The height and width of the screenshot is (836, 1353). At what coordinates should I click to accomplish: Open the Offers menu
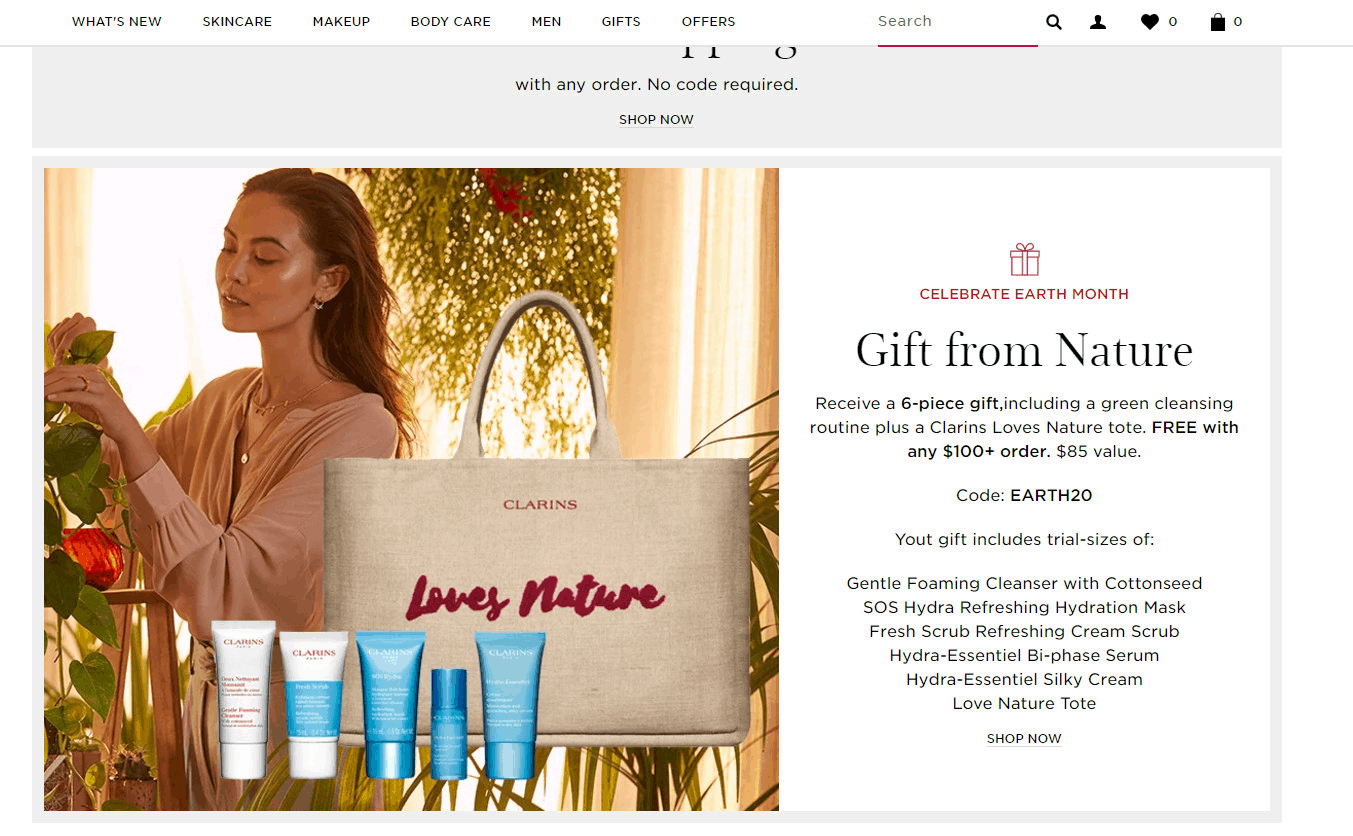708,22
